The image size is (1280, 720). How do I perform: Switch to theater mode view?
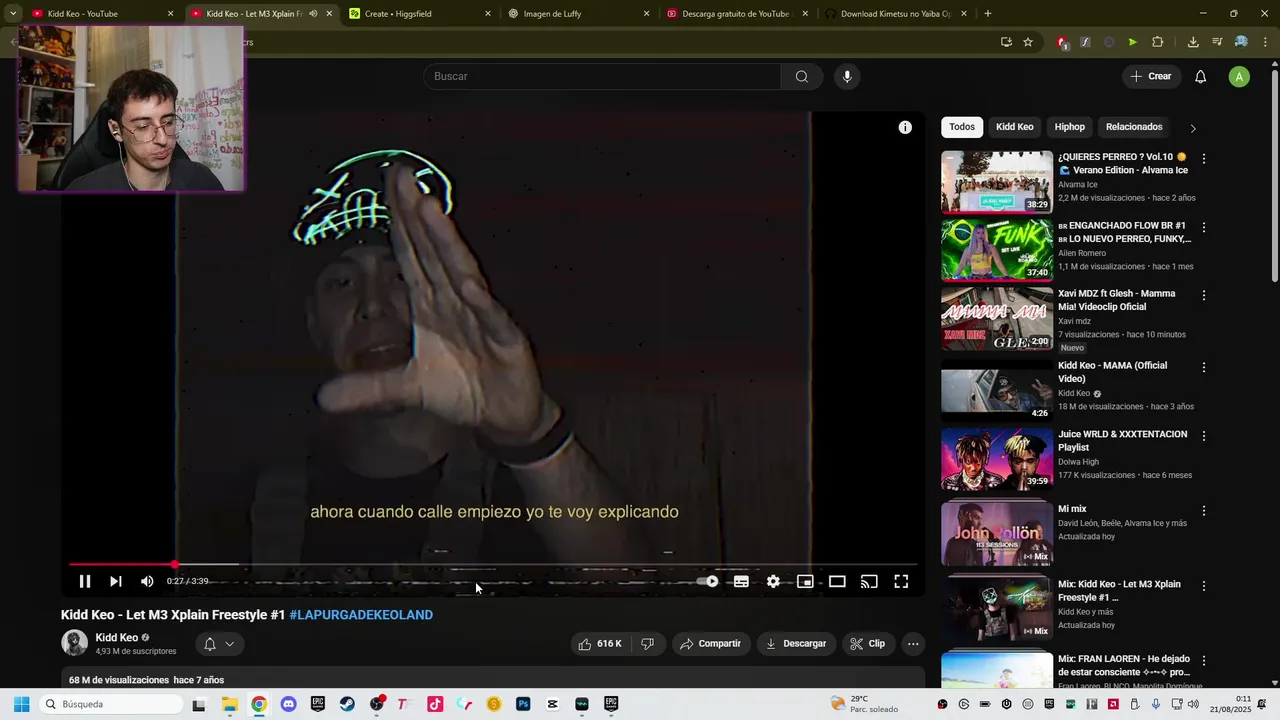coord(837,581)
